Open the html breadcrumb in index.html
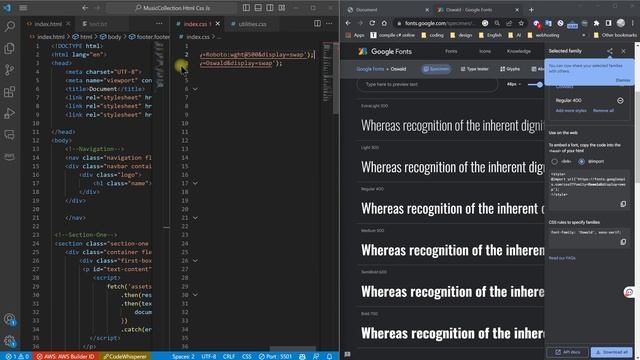The image size is (640, 360). click(x=82, y=37)
